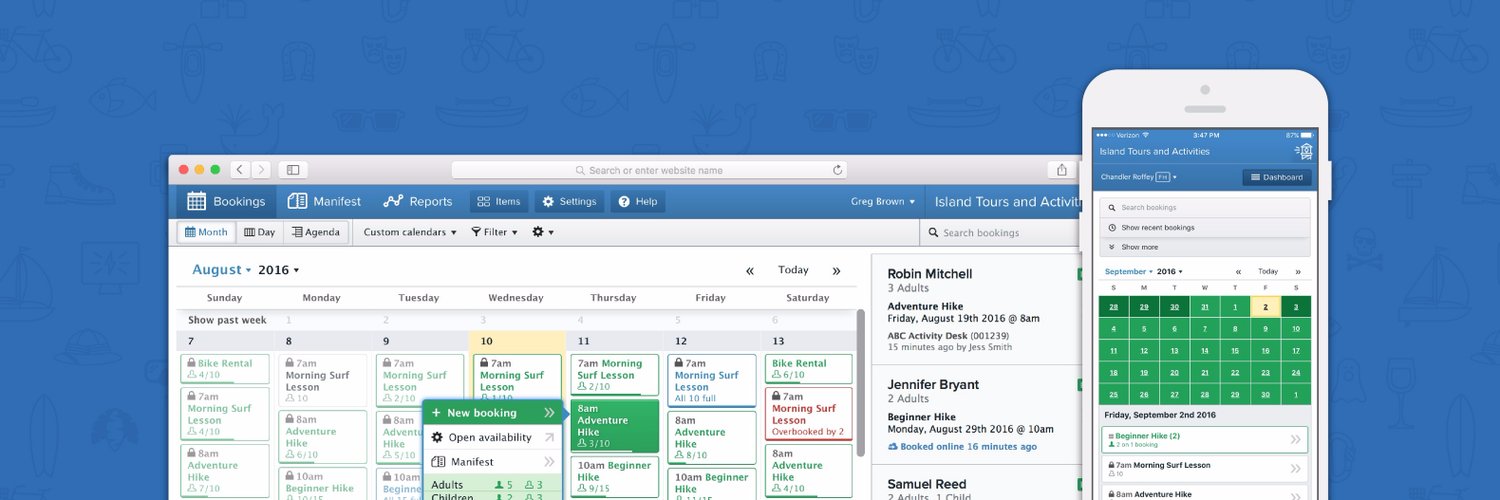
Task: Open the Dashboard button on phone
Action: click(1277, 177)
